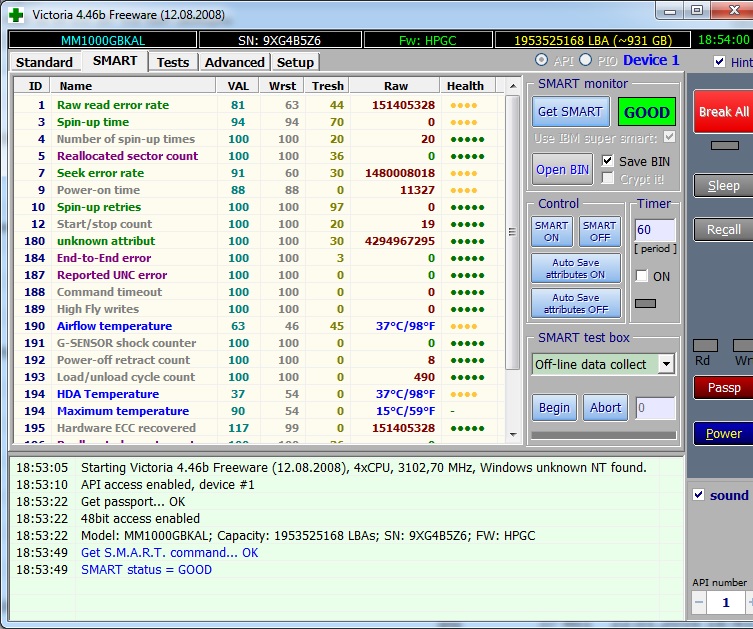Image resolution: width=753 pixels, height=629 pixels.
Task: Go to the Setup tab
Action: point(295,62)
